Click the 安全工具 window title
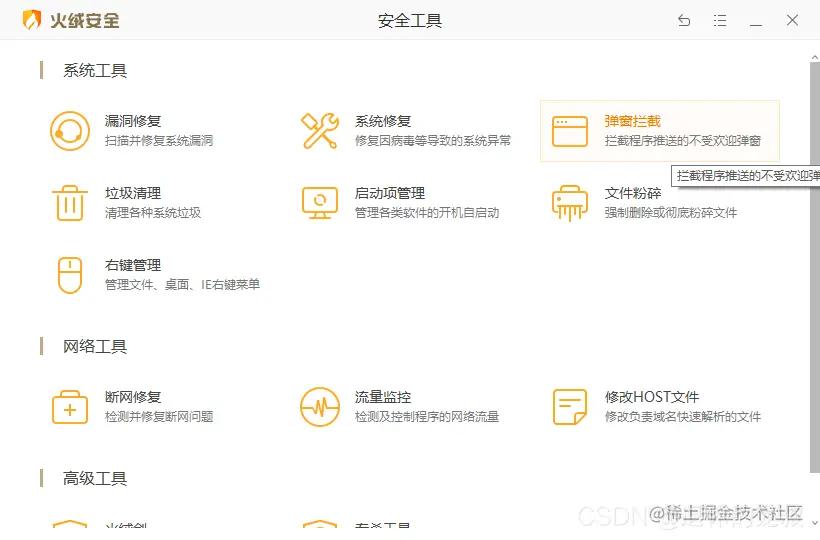Viewport: 820px width, 540px height. coord(409,21)
